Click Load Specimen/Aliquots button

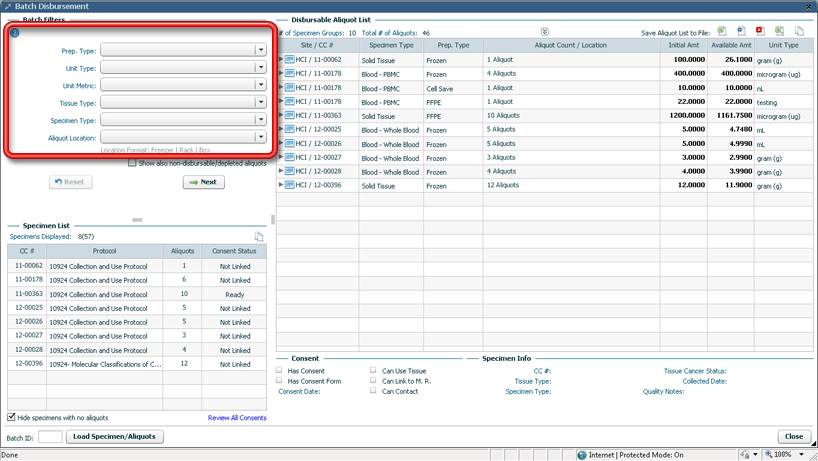point(115,436)
